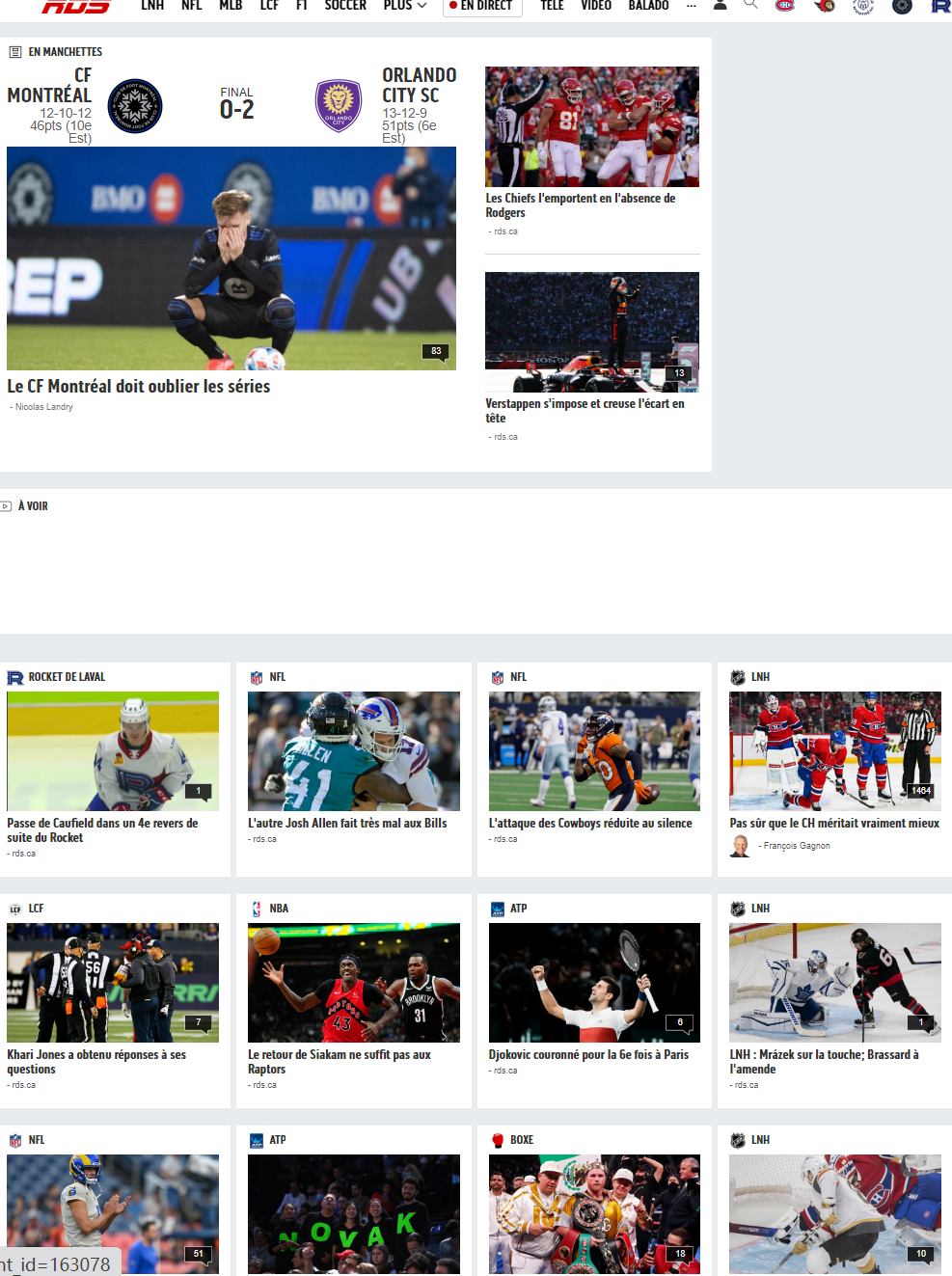Click the Orlando City SC crest in scoreboard
The height and width of the screenshot is (1276, 952).
coord(339,105)
